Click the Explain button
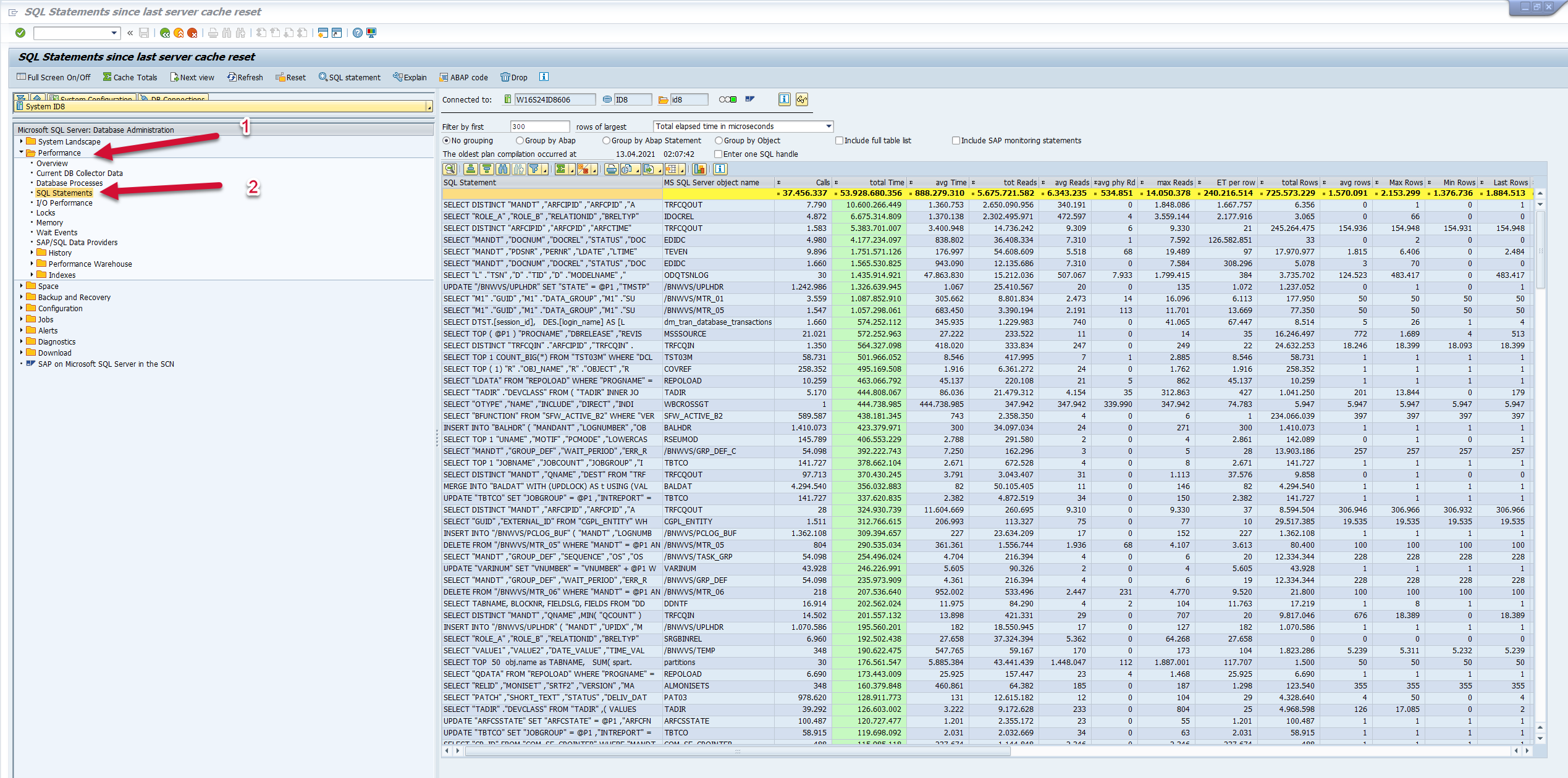Image resolution: width=1568 pixels, height=778 pixels. pyautogui.click(x=410, y=77)
